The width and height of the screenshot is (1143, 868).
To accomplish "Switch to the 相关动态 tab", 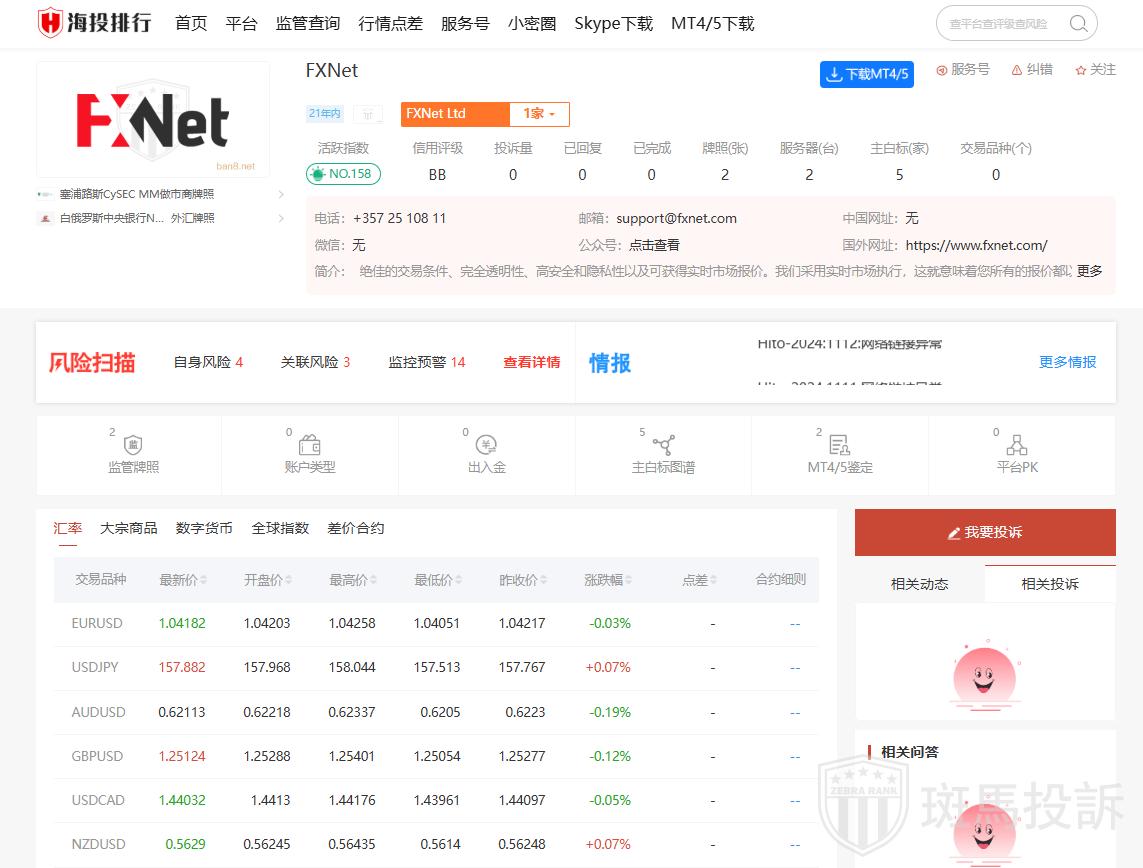I will tap(919, 584).
